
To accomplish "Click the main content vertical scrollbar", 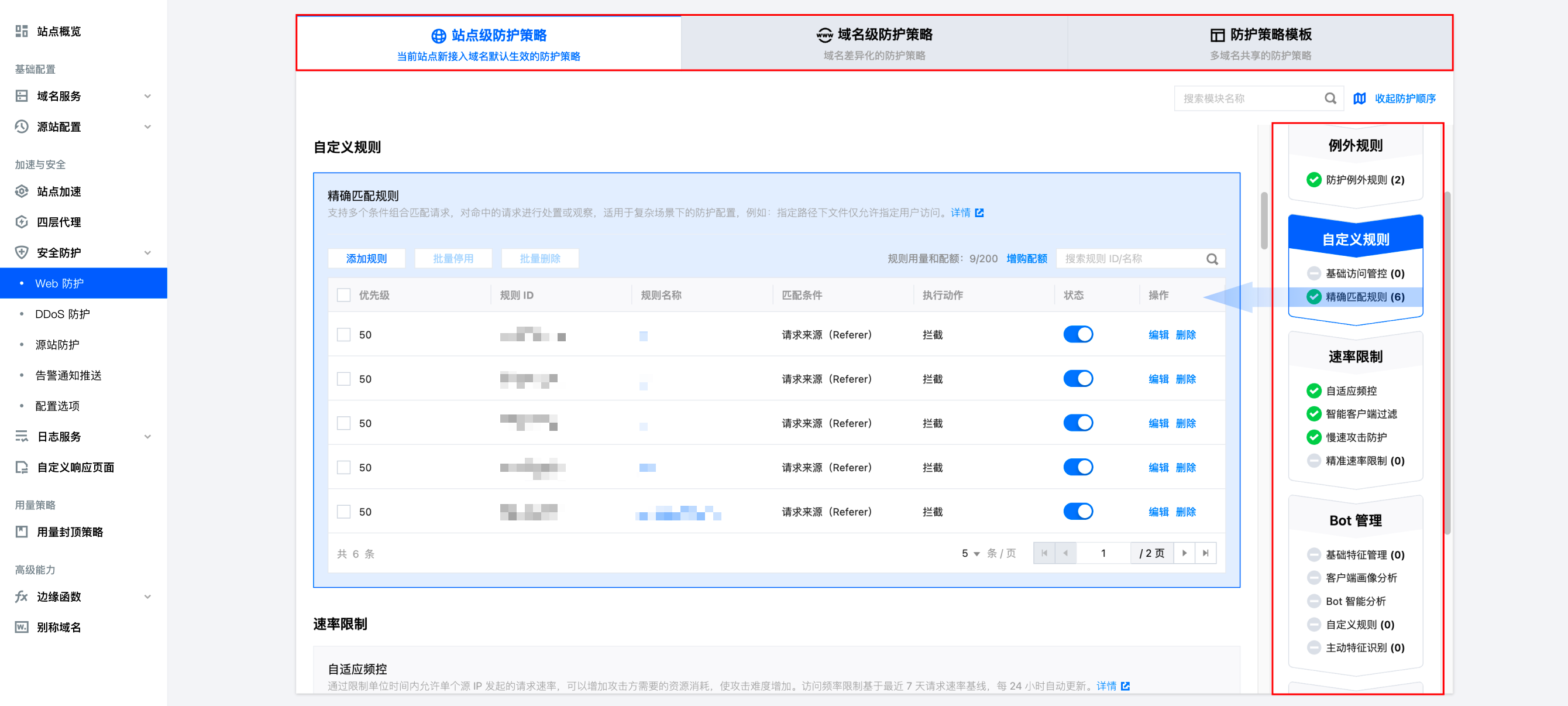I will tap(1264, 221).
